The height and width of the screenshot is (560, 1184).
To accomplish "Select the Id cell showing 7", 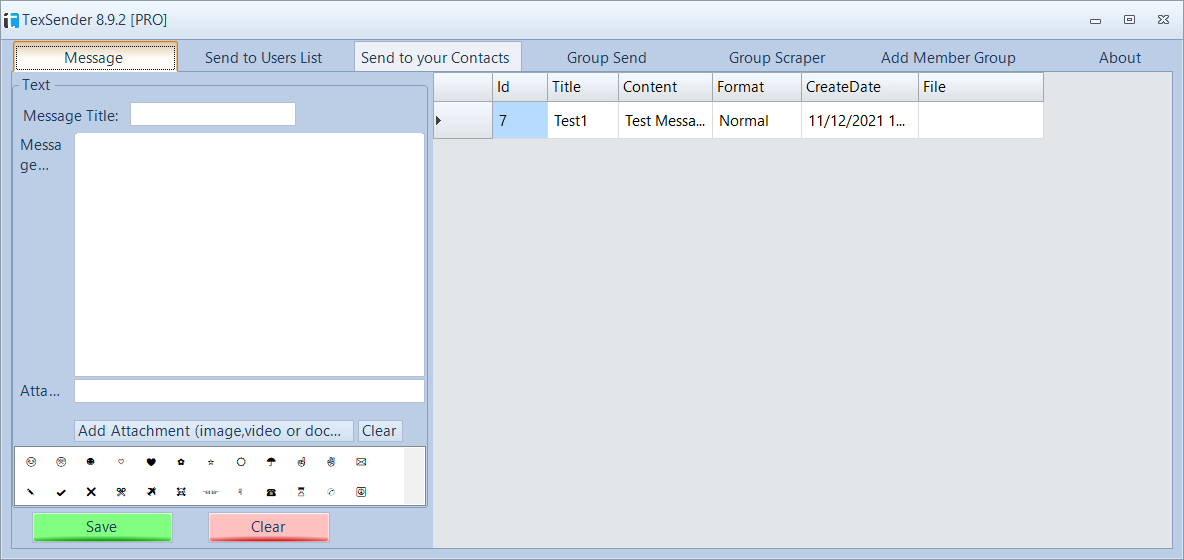I will (520, 120).
